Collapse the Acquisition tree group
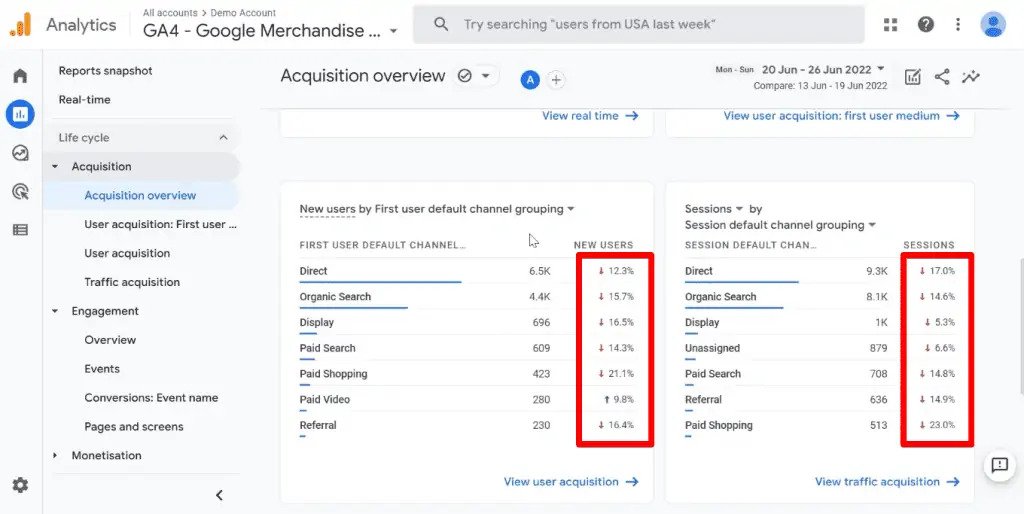 [55, 167]
